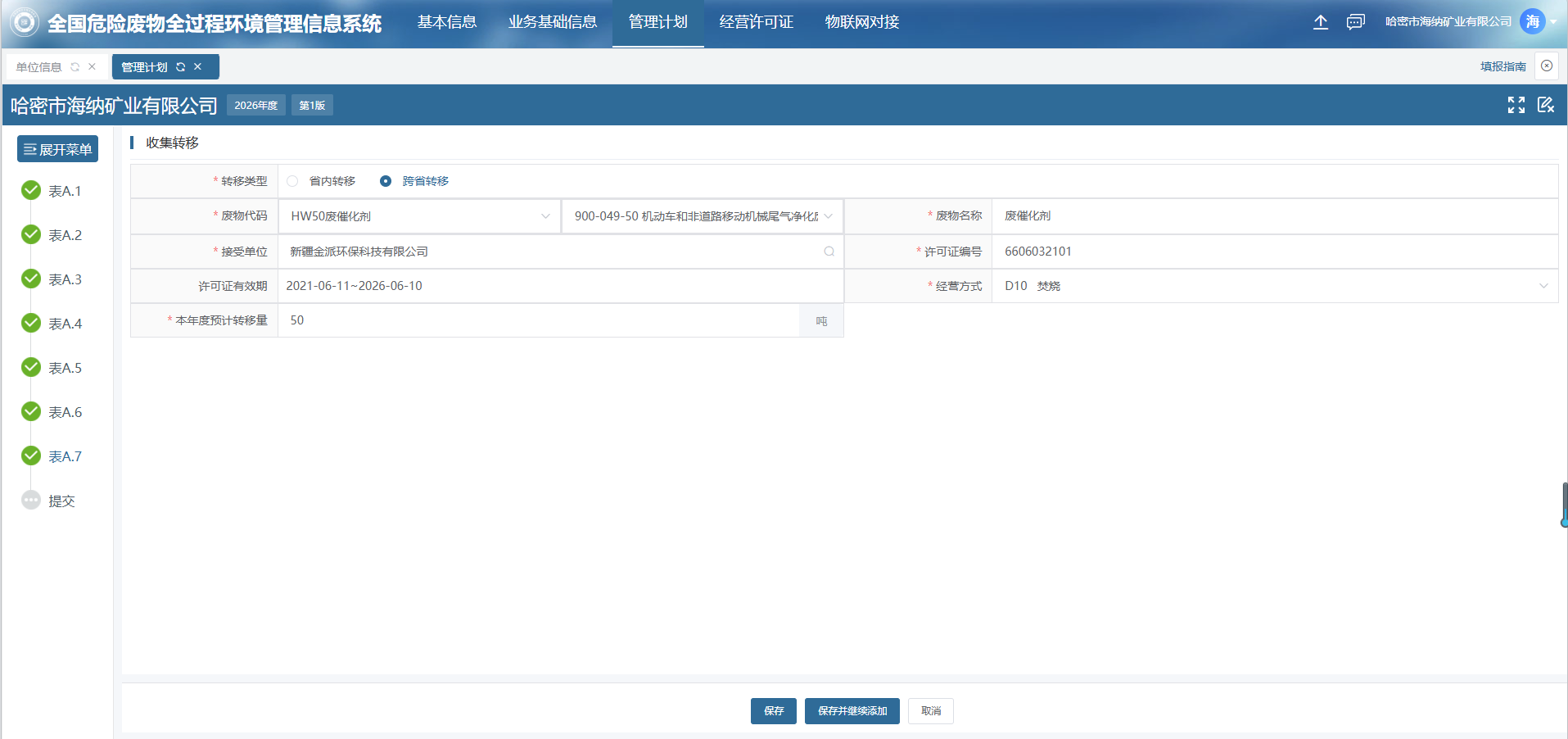Refresh the 管理计划 tab via reload icon
This screenshot has width=1568, height=739.
[181, 67]
